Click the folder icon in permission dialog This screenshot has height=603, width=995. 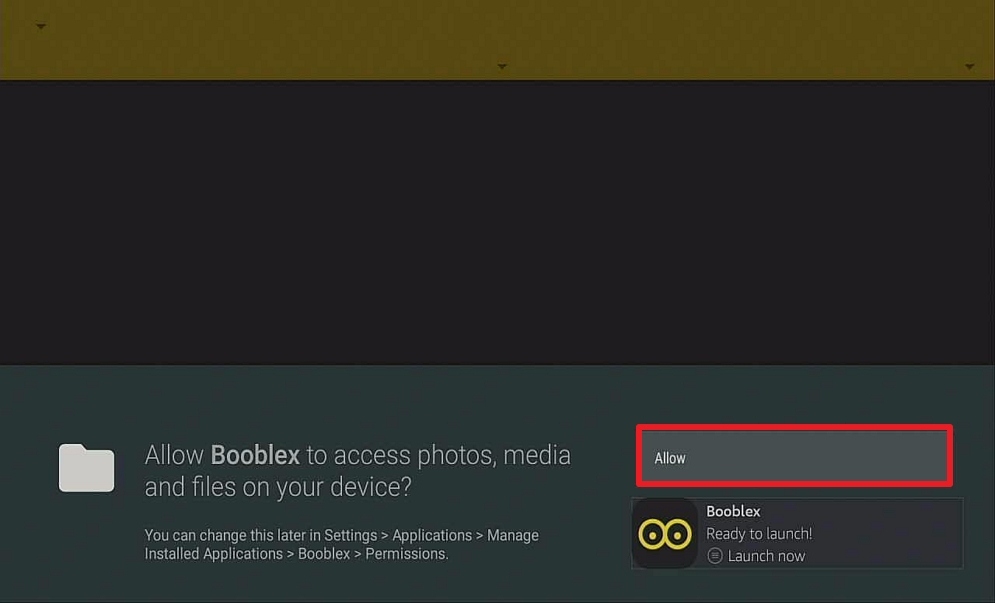click(x=86, y=468)
